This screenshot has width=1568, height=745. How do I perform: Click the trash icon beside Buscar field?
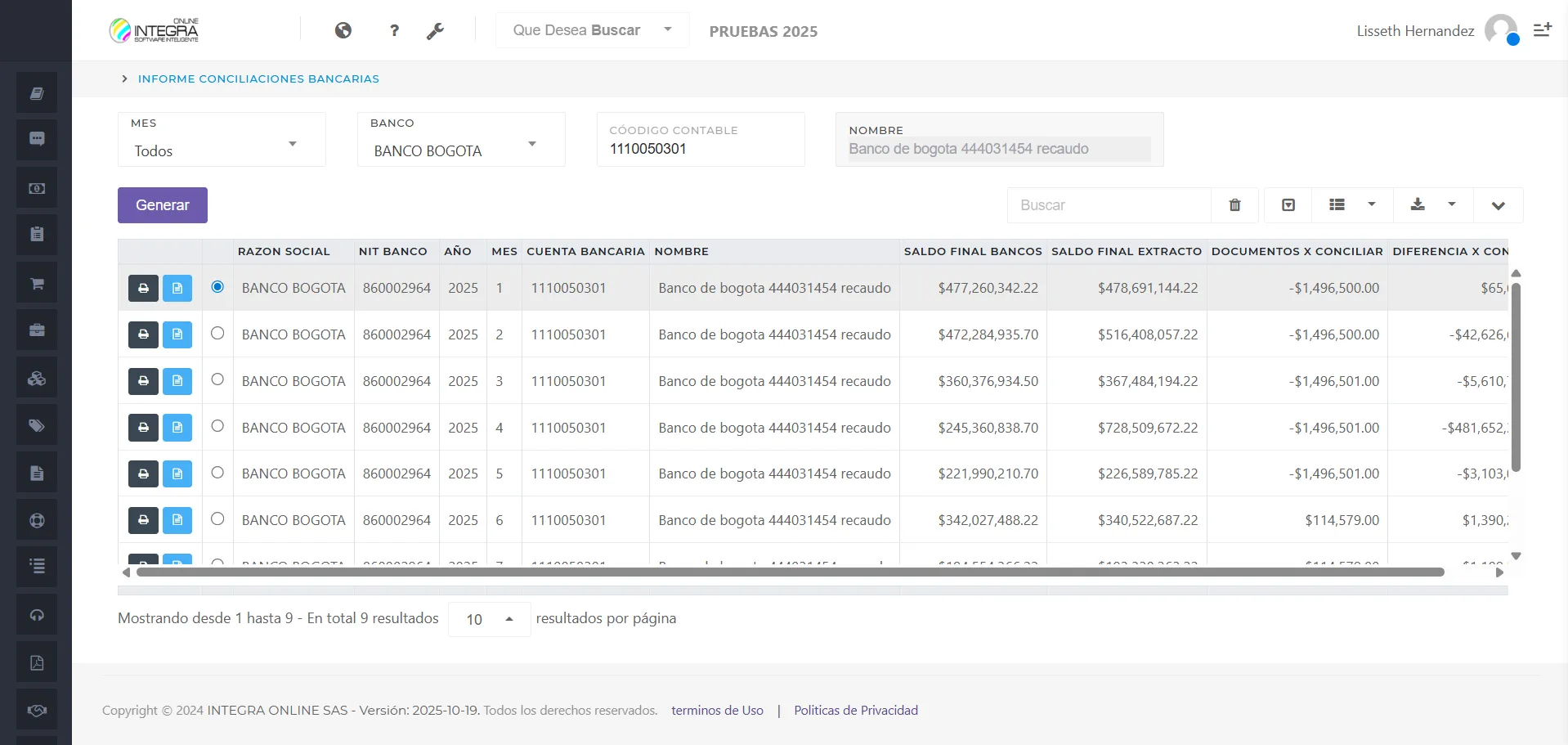1234,205
